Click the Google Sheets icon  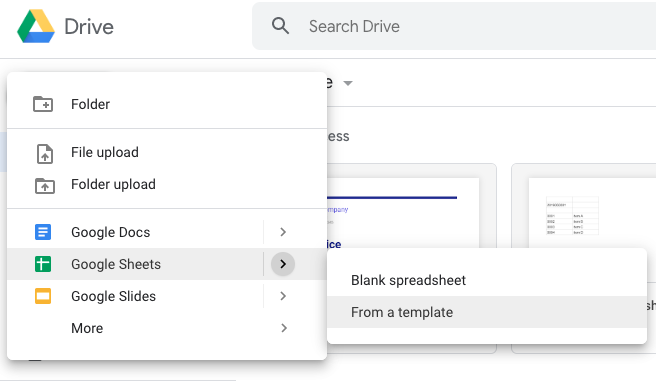(x=43, y=264)
